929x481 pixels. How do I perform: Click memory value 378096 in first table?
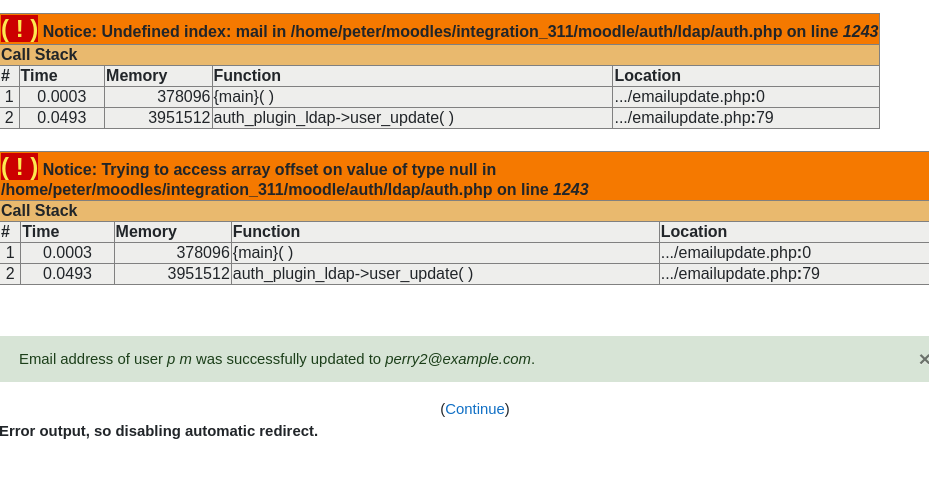coord(184,97)
